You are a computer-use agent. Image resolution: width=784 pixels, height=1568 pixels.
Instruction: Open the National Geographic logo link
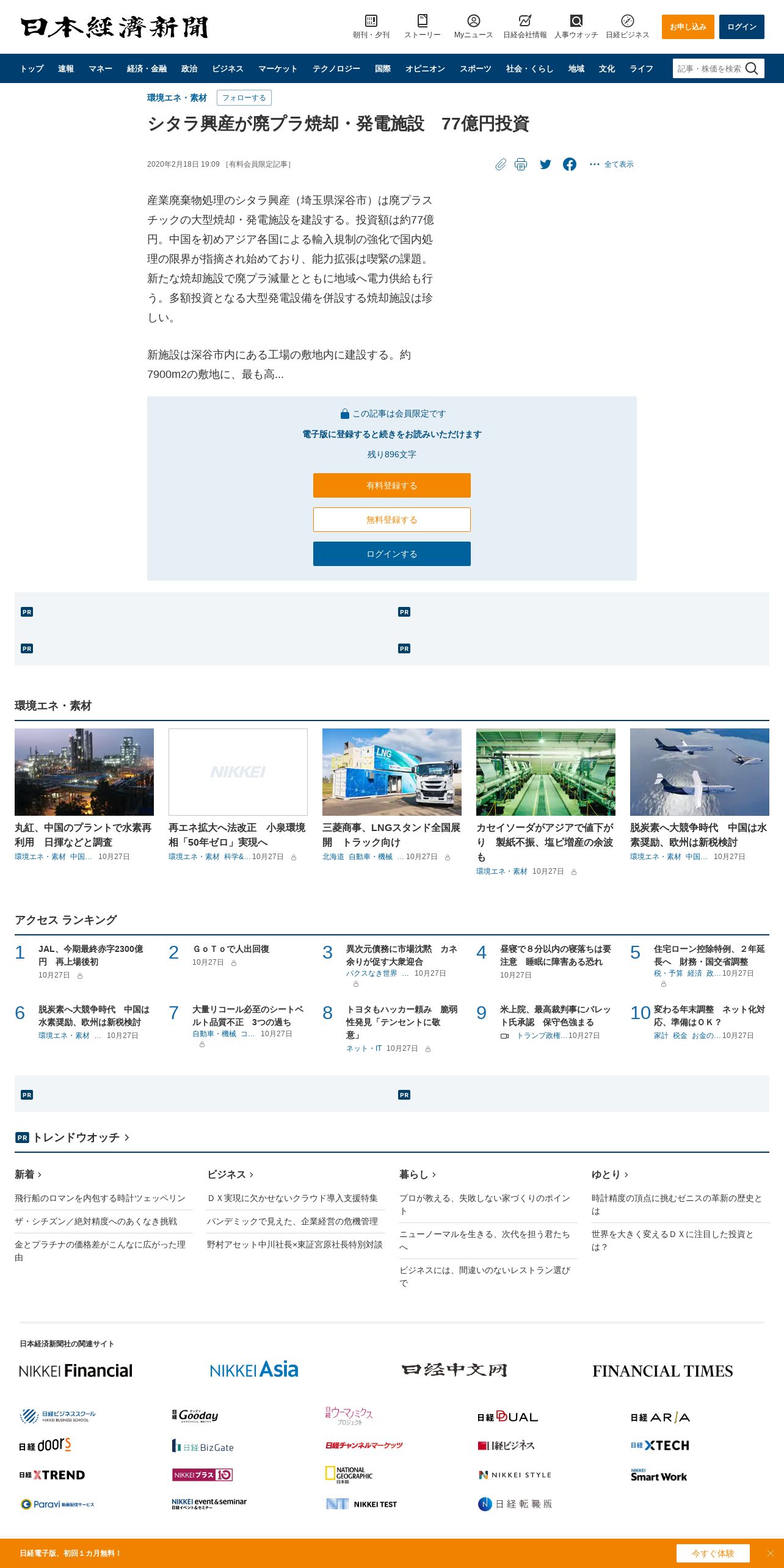coord(349,1475)
